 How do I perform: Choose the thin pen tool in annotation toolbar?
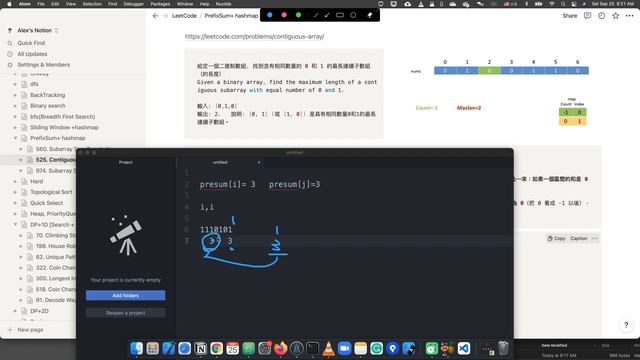coord(316,15)
